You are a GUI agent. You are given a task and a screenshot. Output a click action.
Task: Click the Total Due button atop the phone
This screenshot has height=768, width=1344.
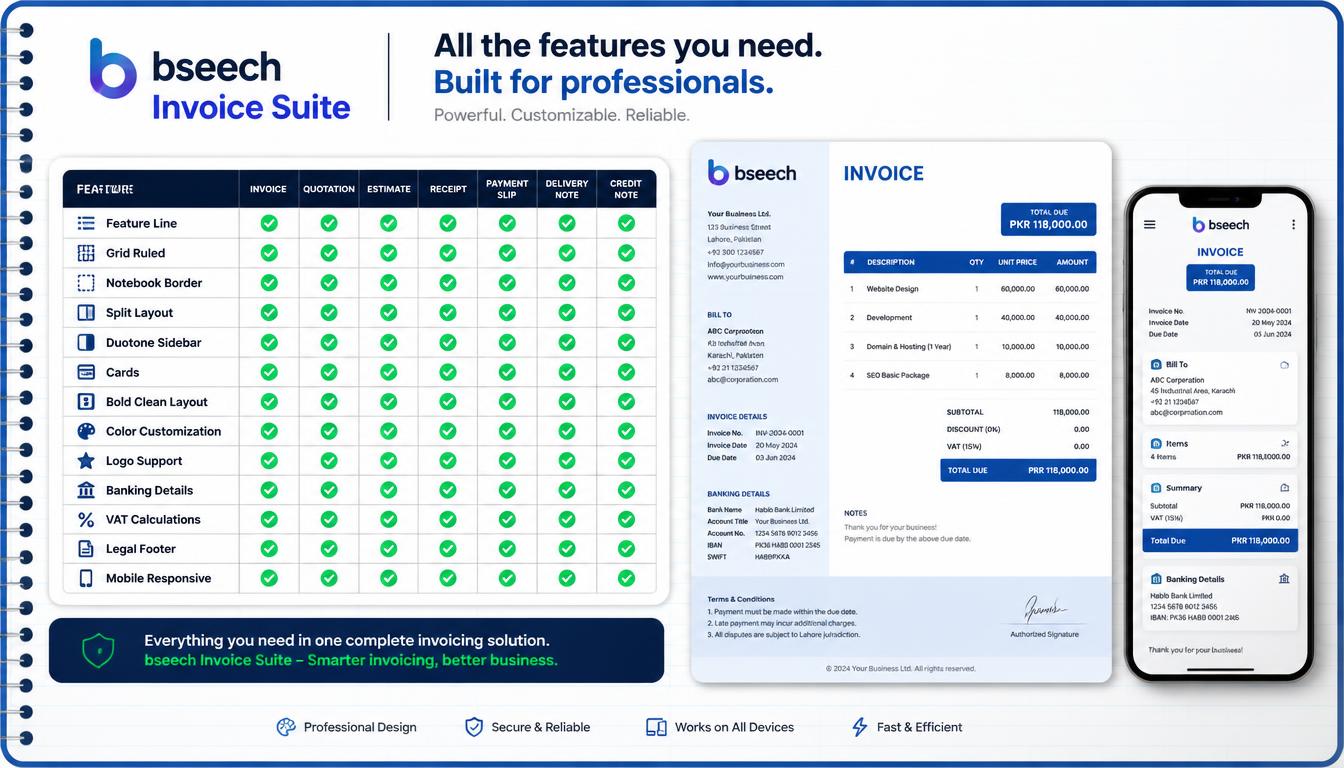tap(1220, 277)
